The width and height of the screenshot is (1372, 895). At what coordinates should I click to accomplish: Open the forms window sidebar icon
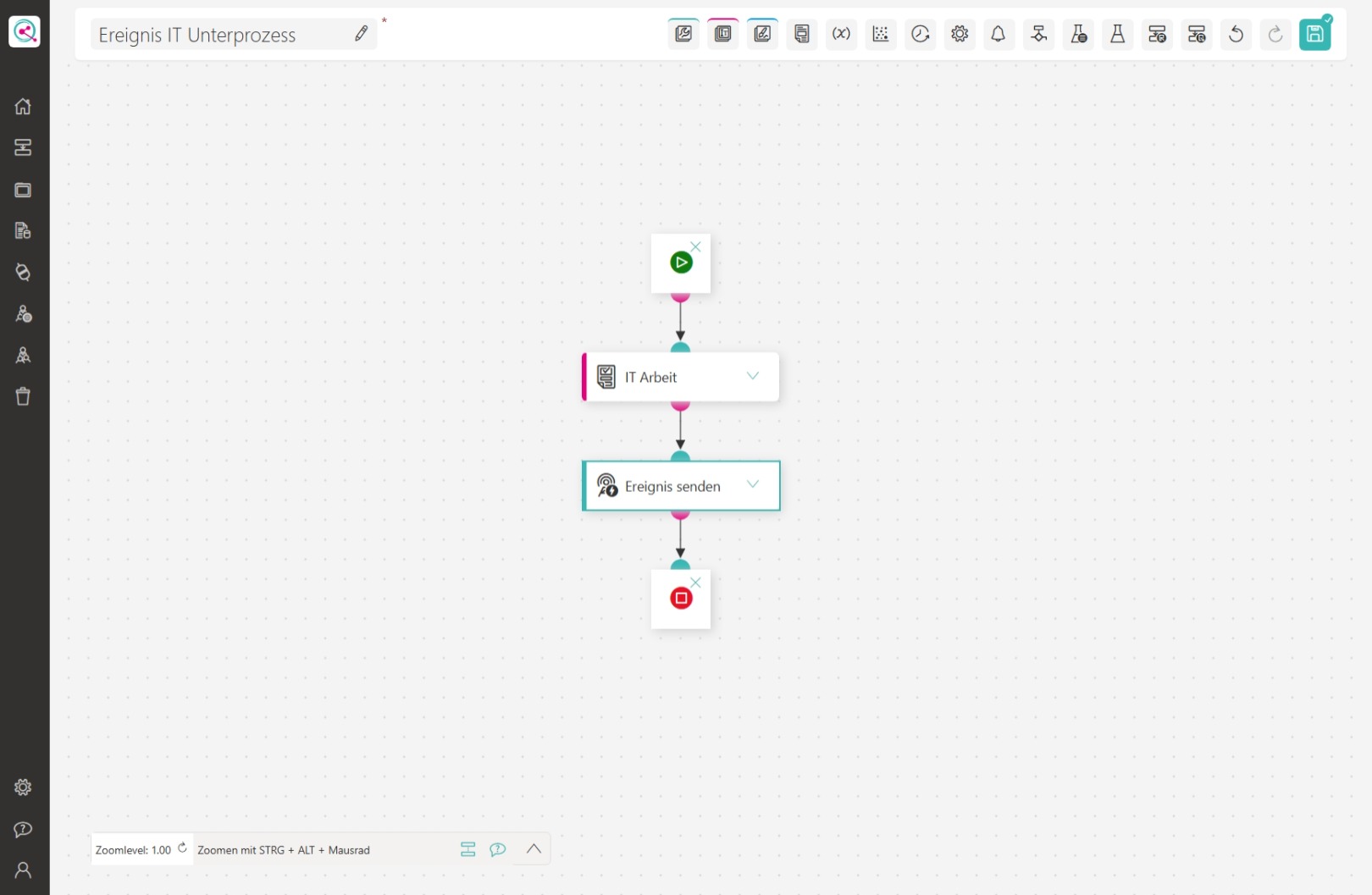tap(23, 190)
